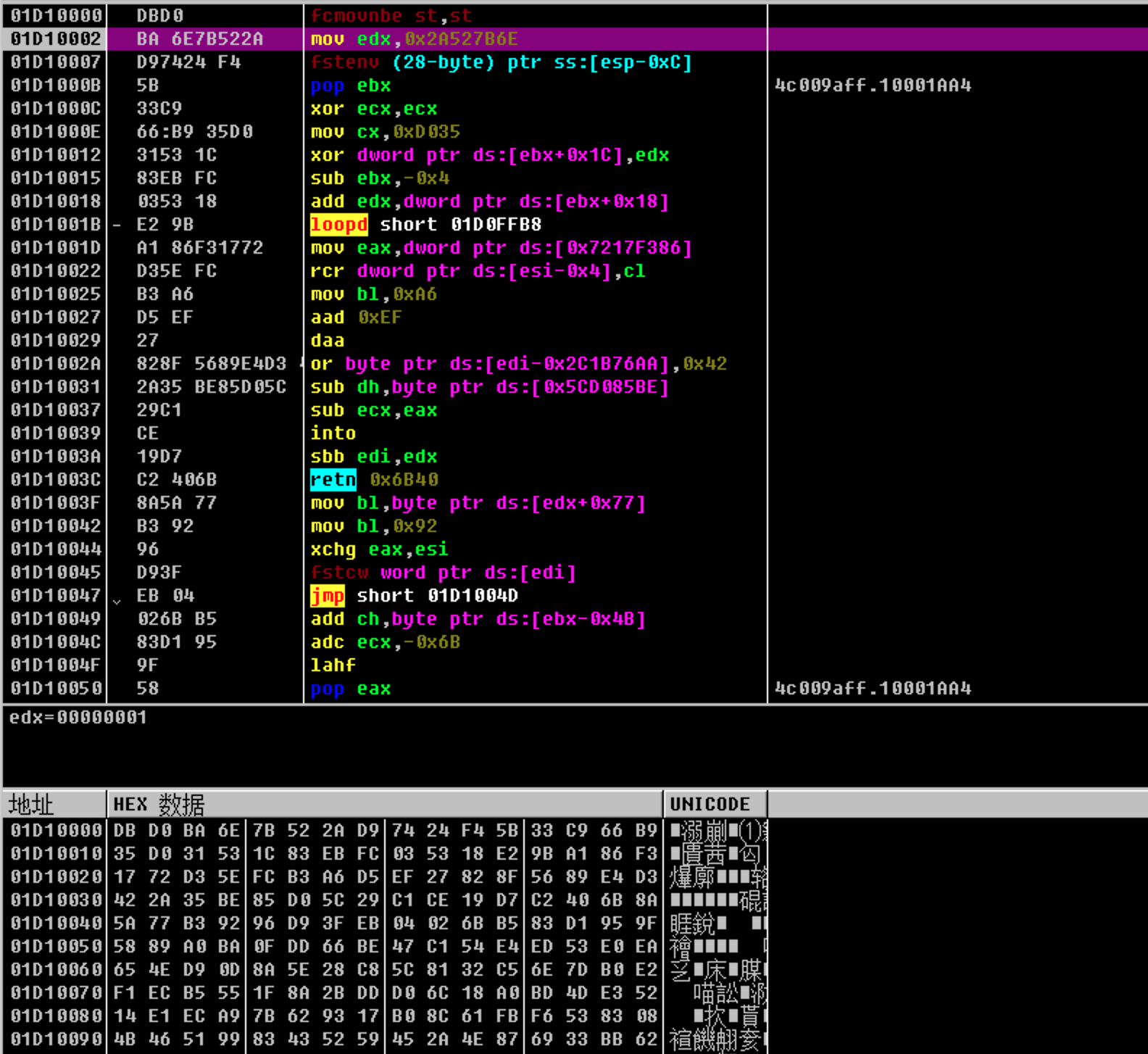
Task: Click opcode bytes A1 86F31772
Action: tap(200, 248)
